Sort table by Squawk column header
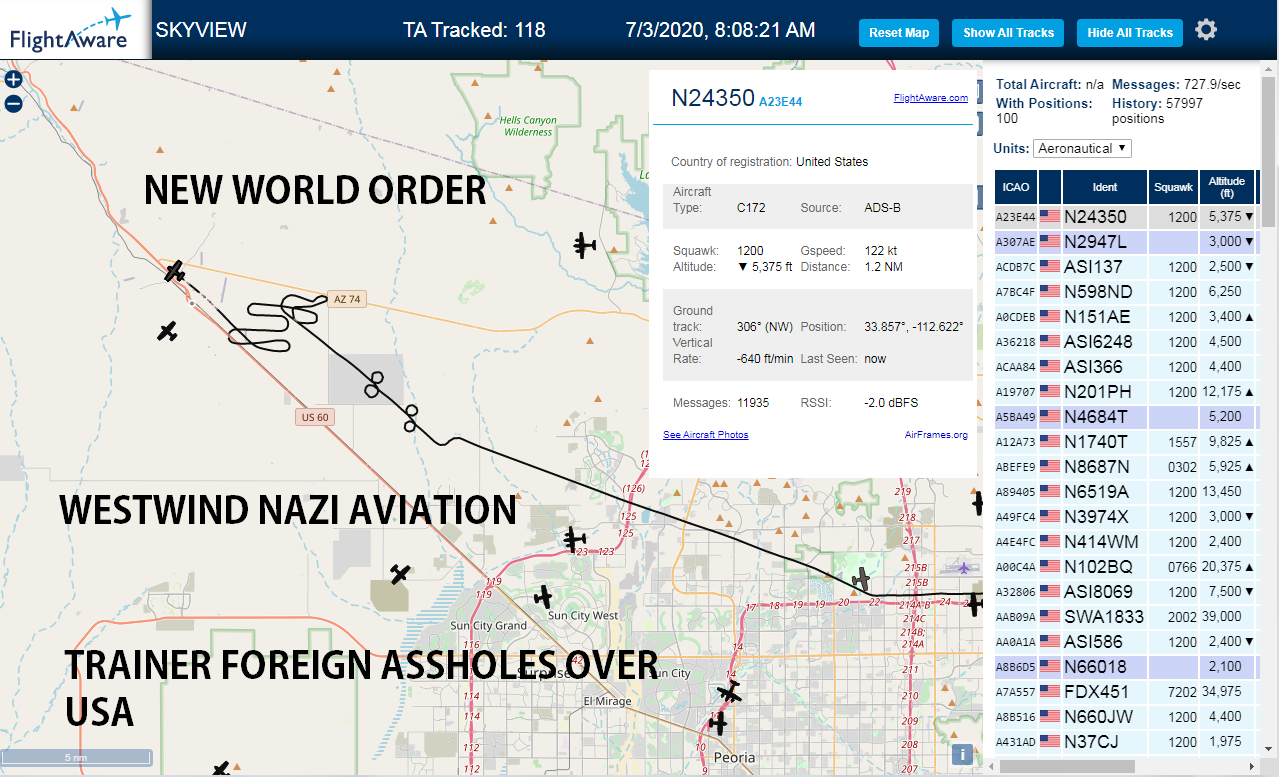Screen dimensions: 1279x777 tap(1174, 187)
